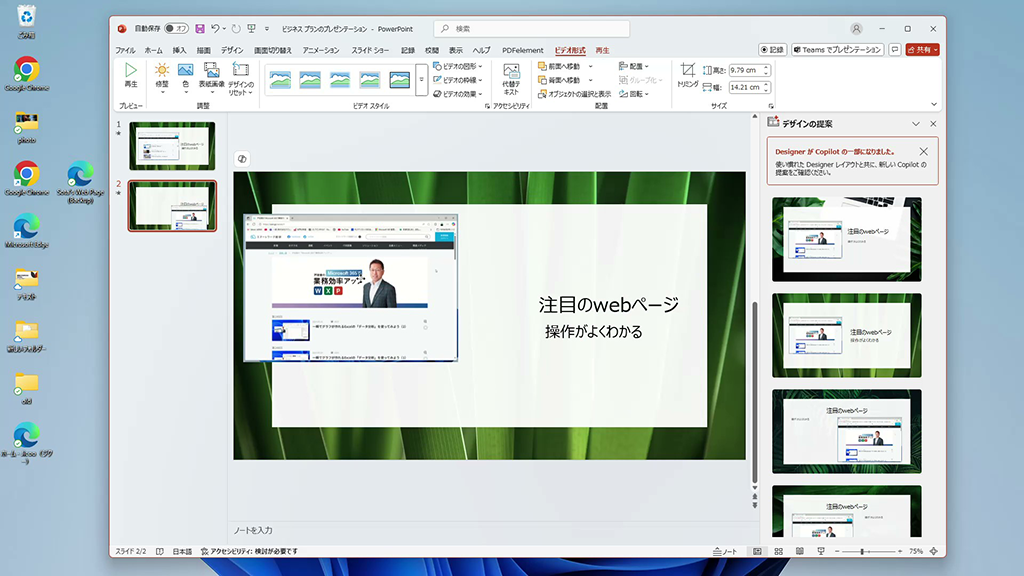Expand the video styles gallery
1024x576 pixels.
point(421,80)
